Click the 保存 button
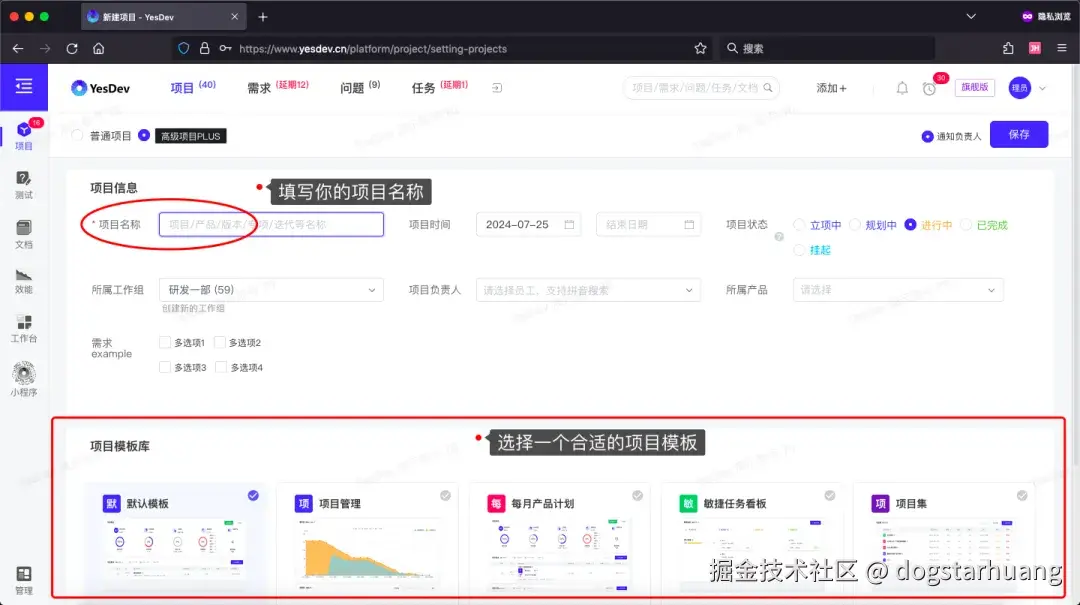This screenshot has height=605, width=1080. 1019,134
